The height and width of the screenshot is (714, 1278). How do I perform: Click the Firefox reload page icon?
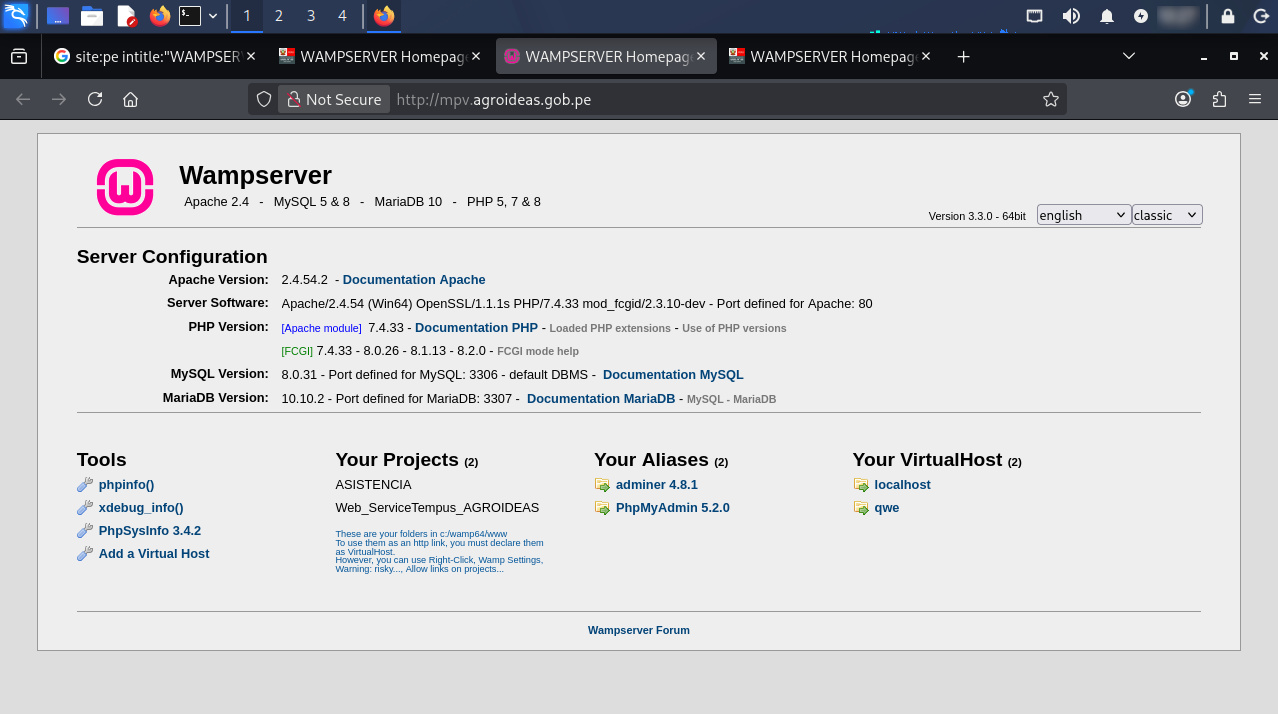[95, 99]
